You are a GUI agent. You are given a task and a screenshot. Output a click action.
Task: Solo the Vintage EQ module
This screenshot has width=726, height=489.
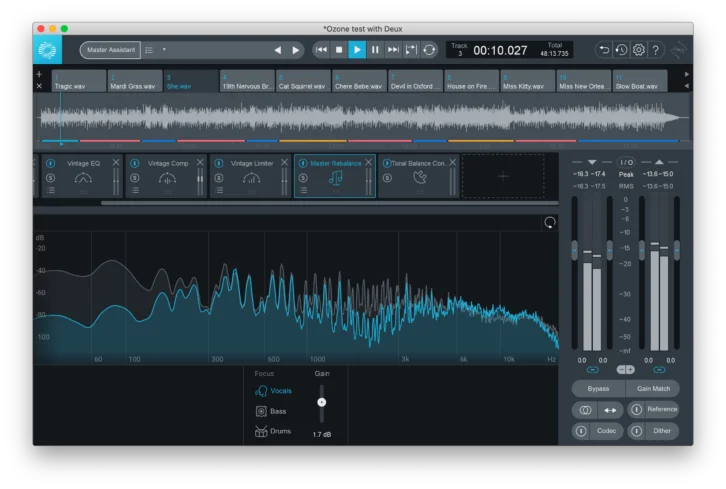pos(50,178)
